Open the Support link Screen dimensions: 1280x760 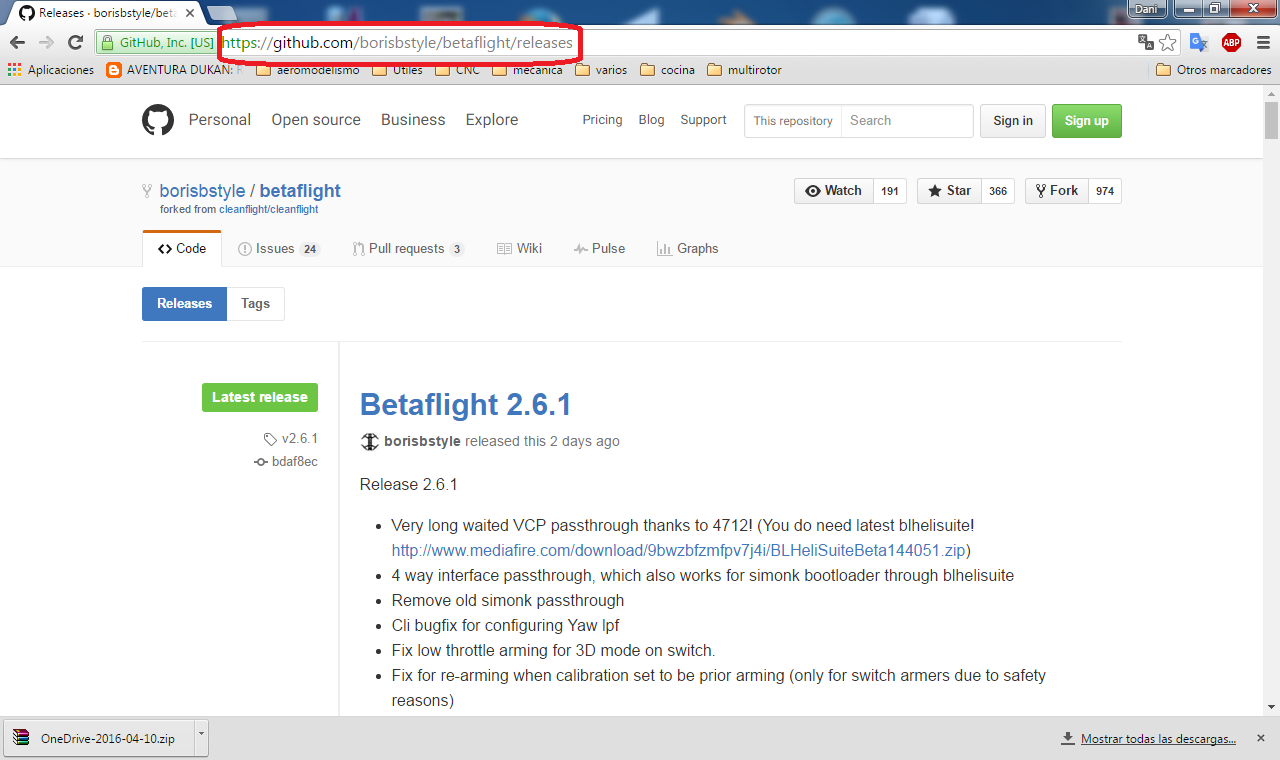703,120
